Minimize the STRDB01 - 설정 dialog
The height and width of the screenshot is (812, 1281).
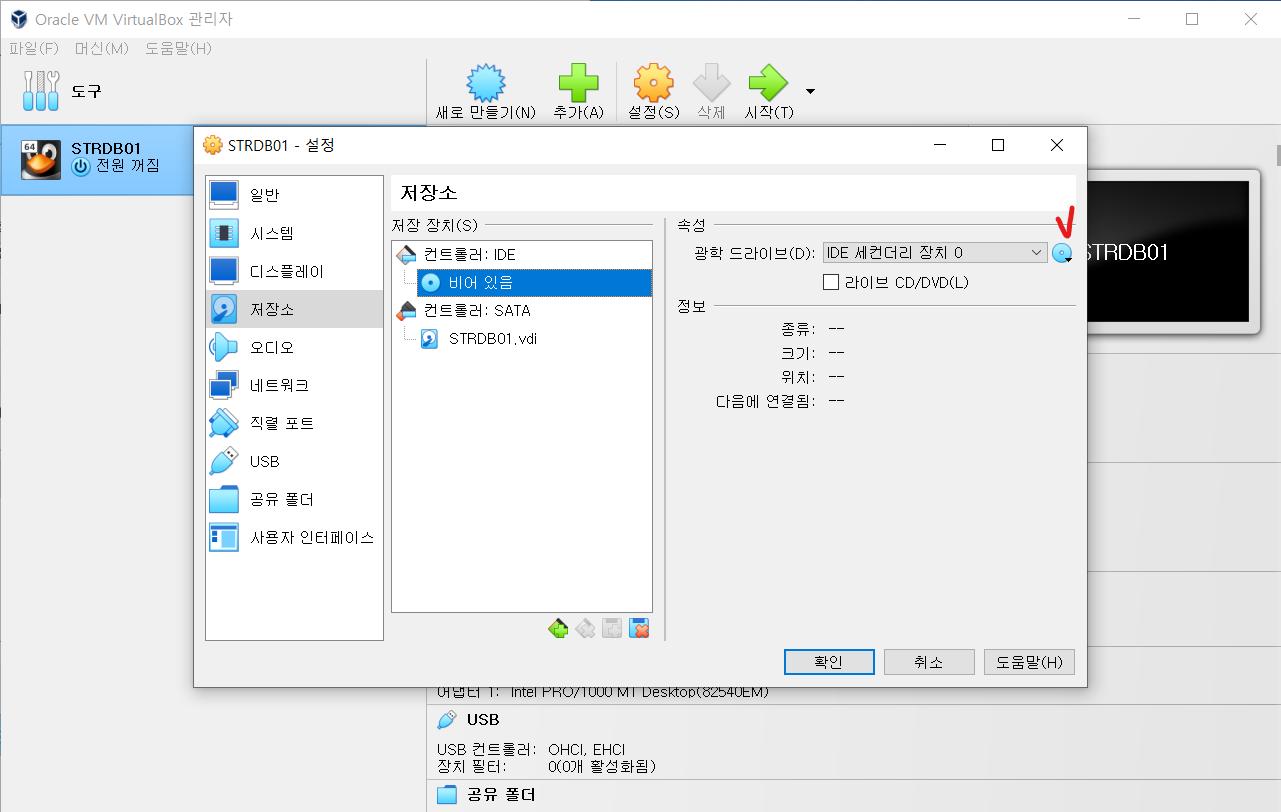click(939, 145)
